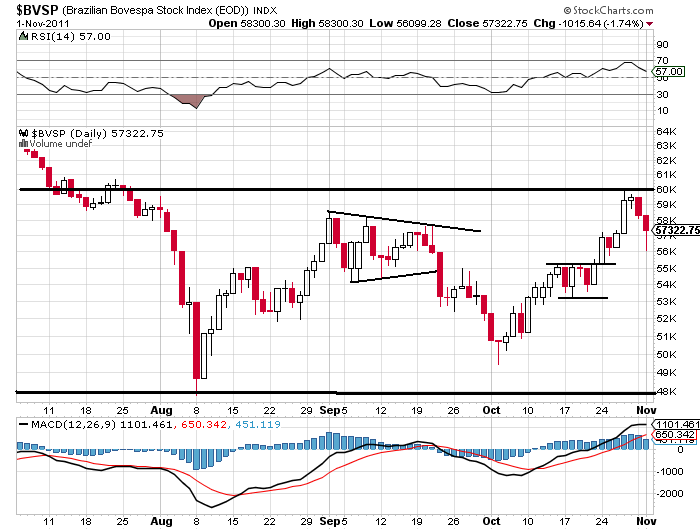
Task: Click the -2000 label on MACD axis
Action: tap(670, 493)
